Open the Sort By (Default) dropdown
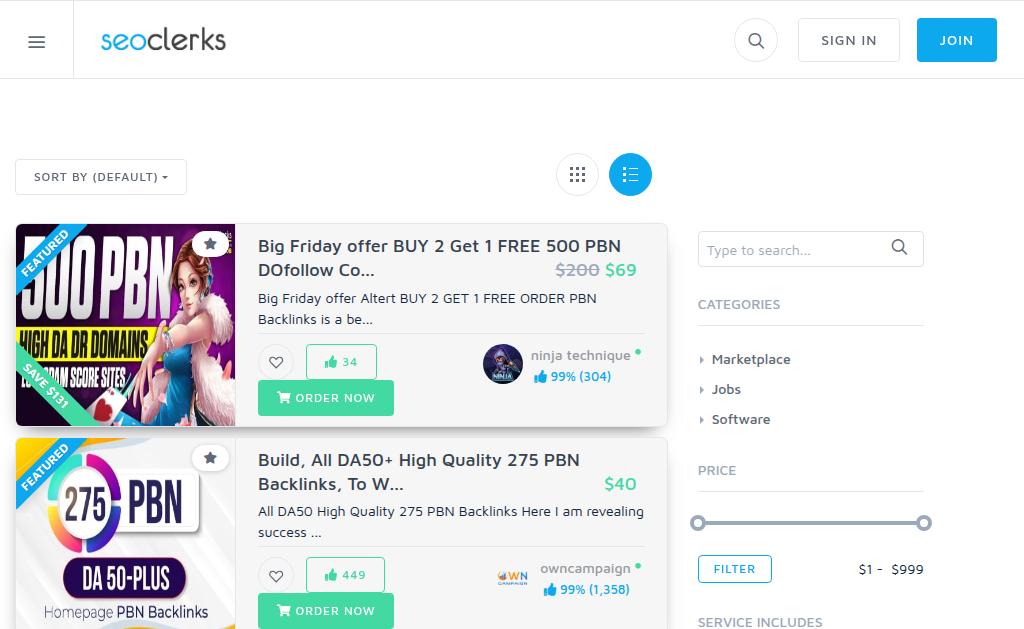Image resolution: width=1024 pixels, height=629 pixels. point(101,177)
